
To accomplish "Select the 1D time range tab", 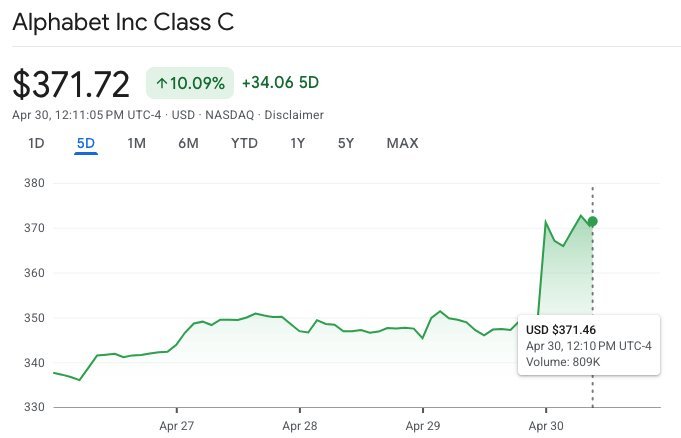I will pos(36,143).
